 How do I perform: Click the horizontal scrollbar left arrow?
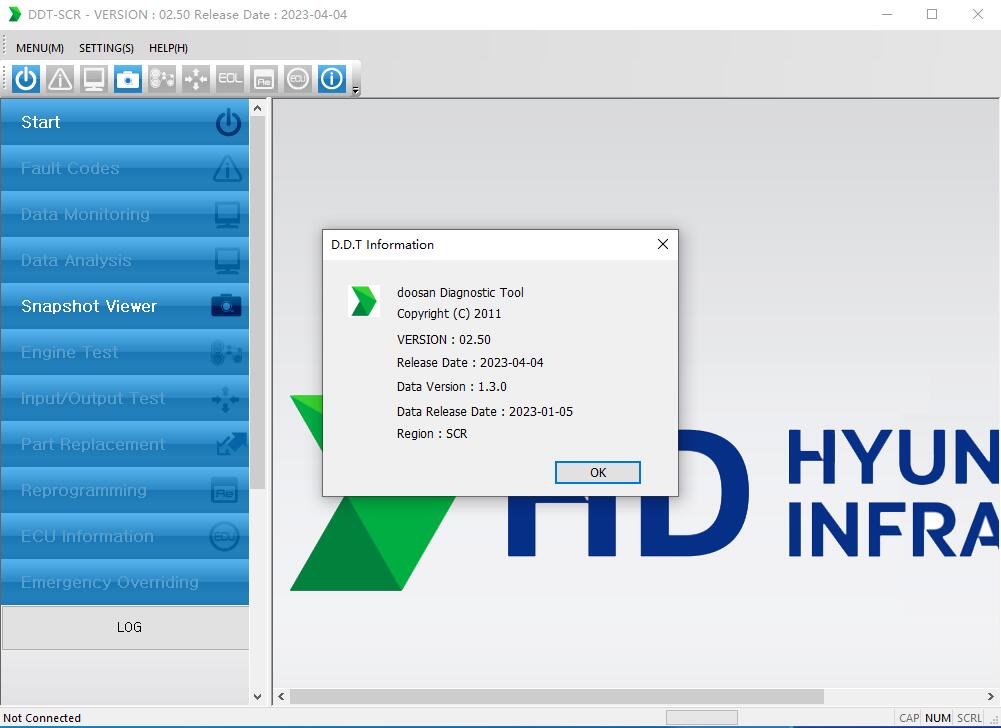282,696
